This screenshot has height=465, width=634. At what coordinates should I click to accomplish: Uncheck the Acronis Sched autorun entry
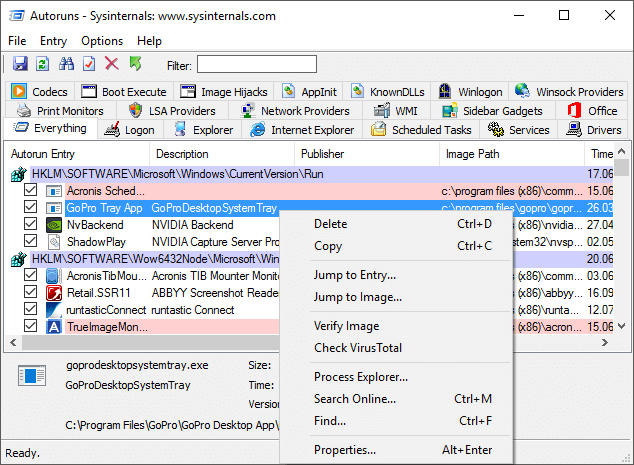tap(31, 191)
